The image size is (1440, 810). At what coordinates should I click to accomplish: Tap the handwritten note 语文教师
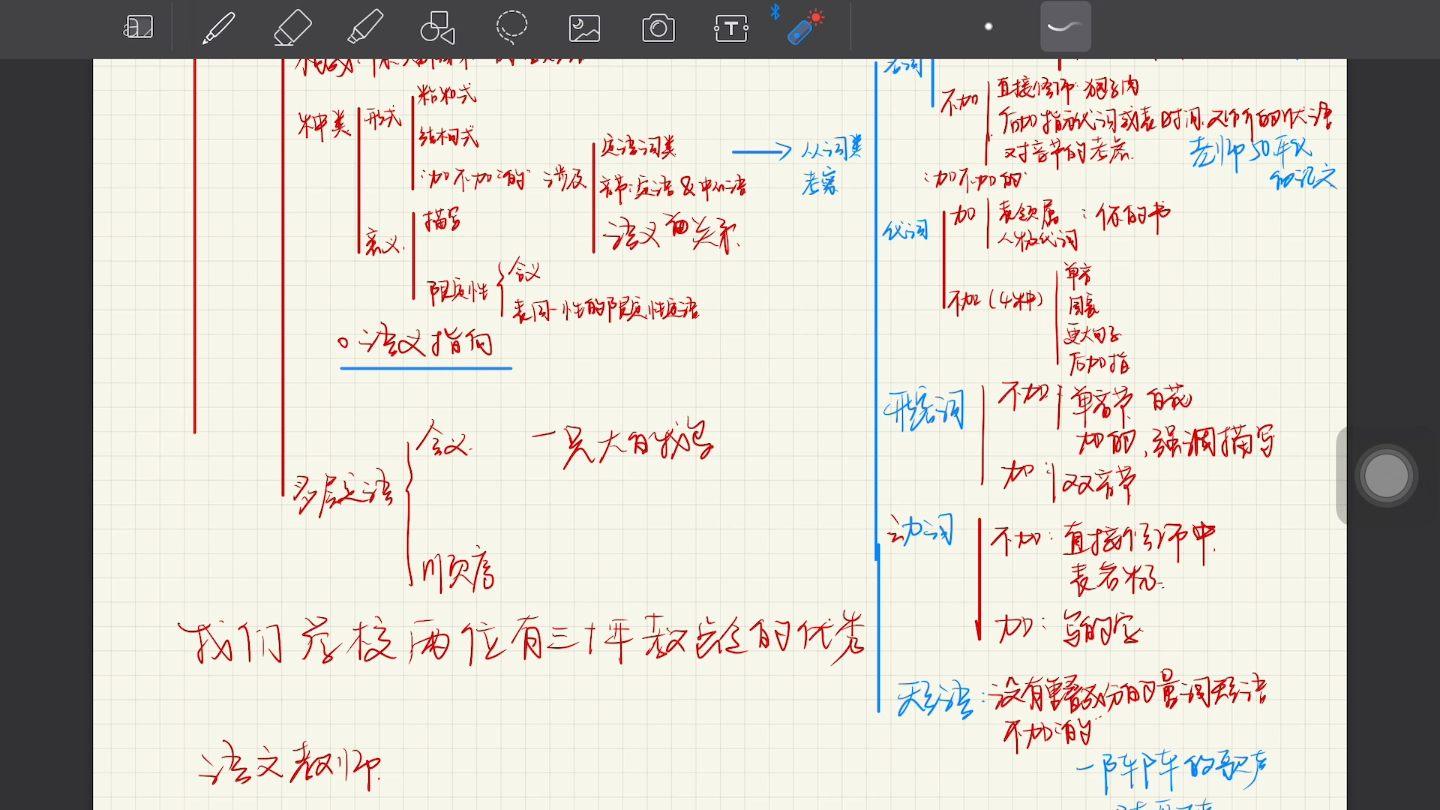pos(290,766)
